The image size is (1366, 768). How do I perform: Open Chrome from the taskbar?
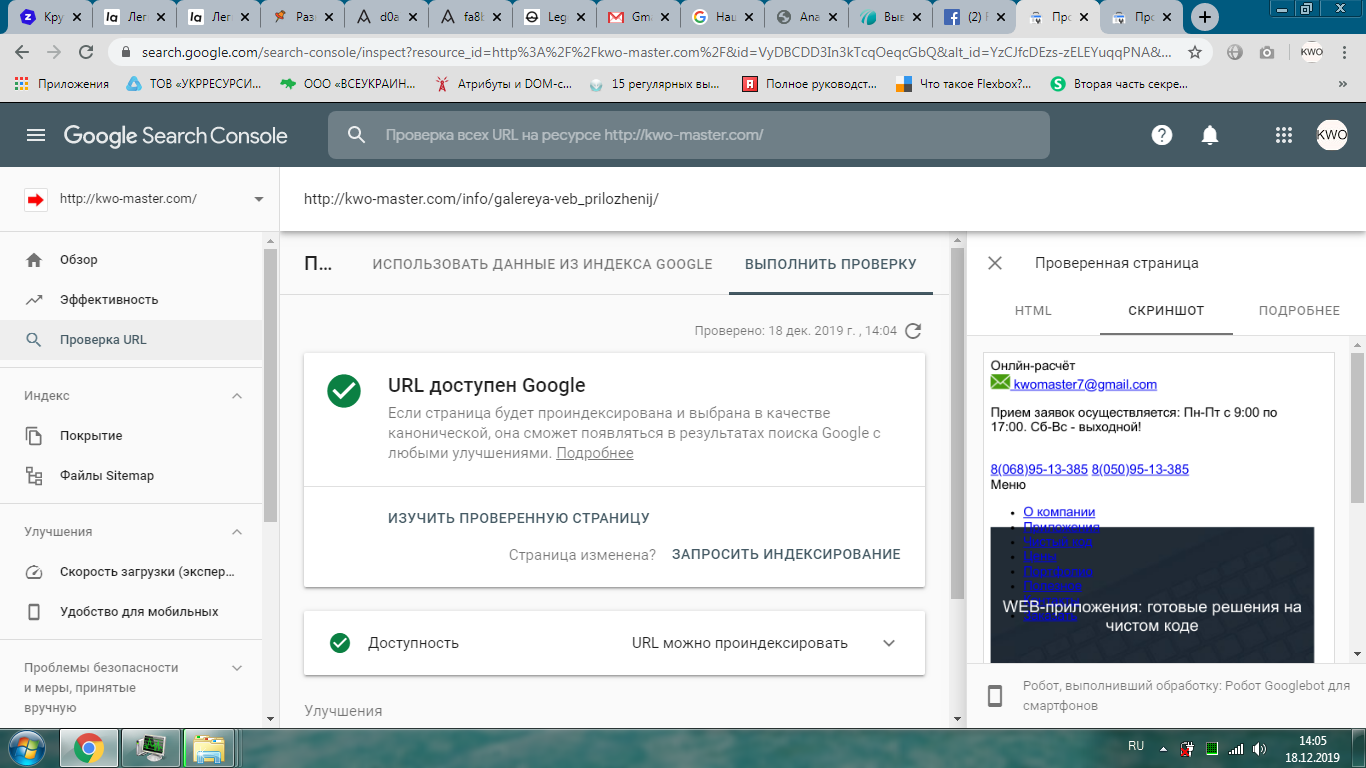pyautogui.click(x=89, y=748)
